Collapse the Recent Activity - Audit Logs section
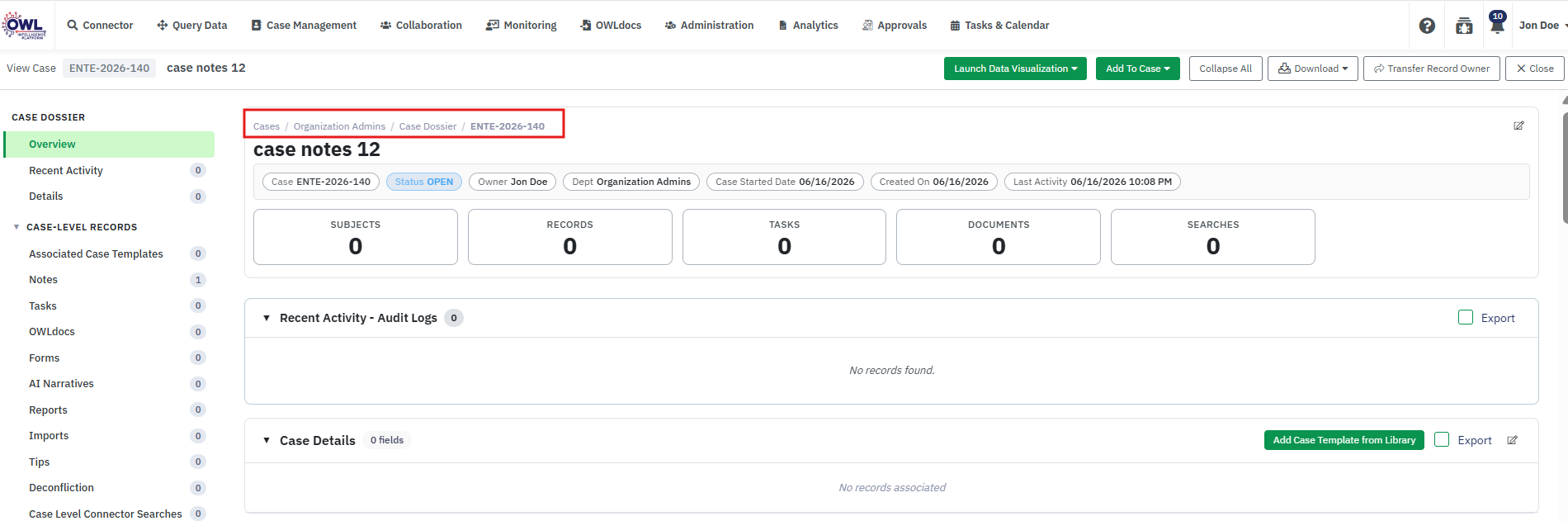 pos(267,318)
